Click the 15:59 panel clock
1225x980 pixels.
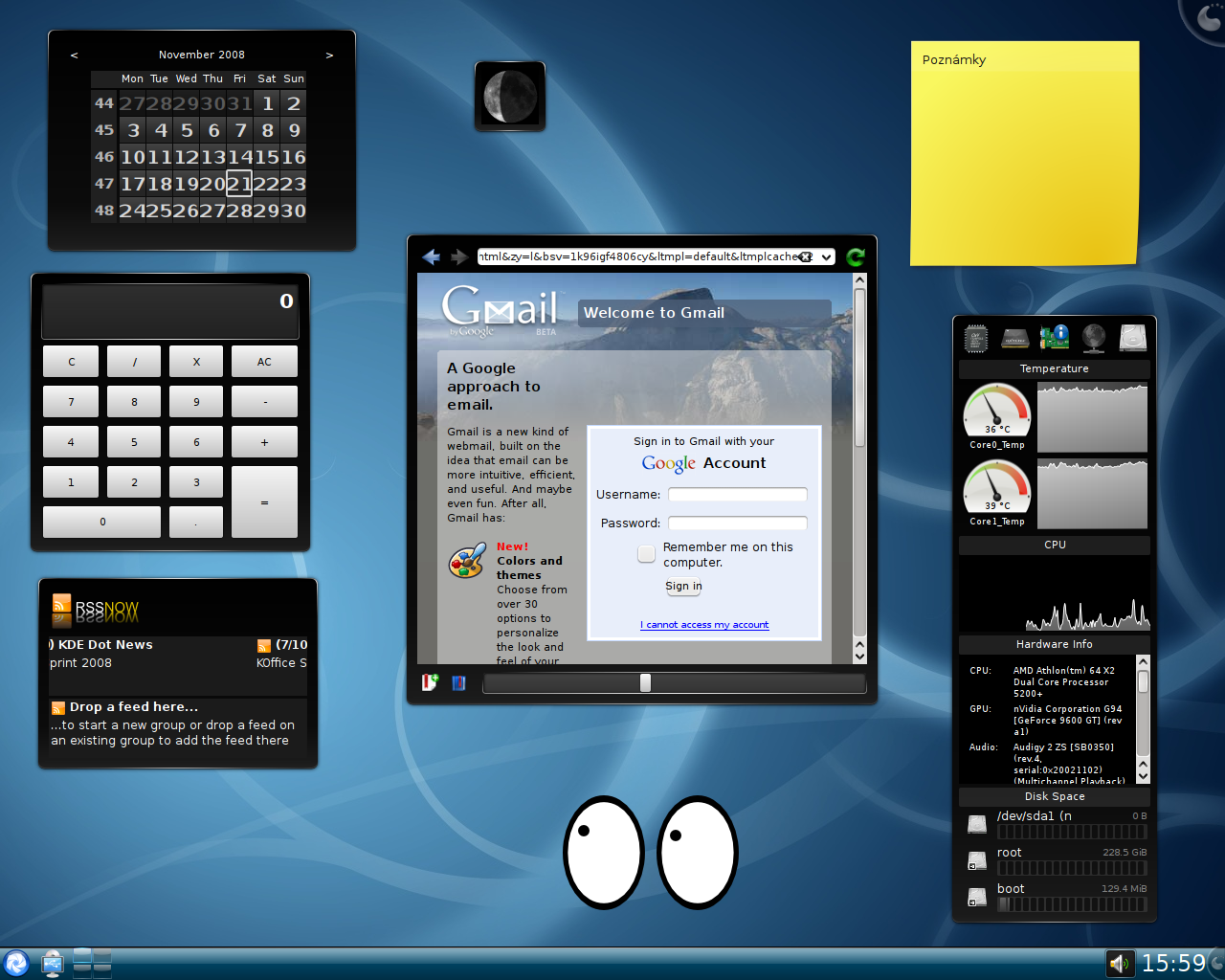(1173, 963)
